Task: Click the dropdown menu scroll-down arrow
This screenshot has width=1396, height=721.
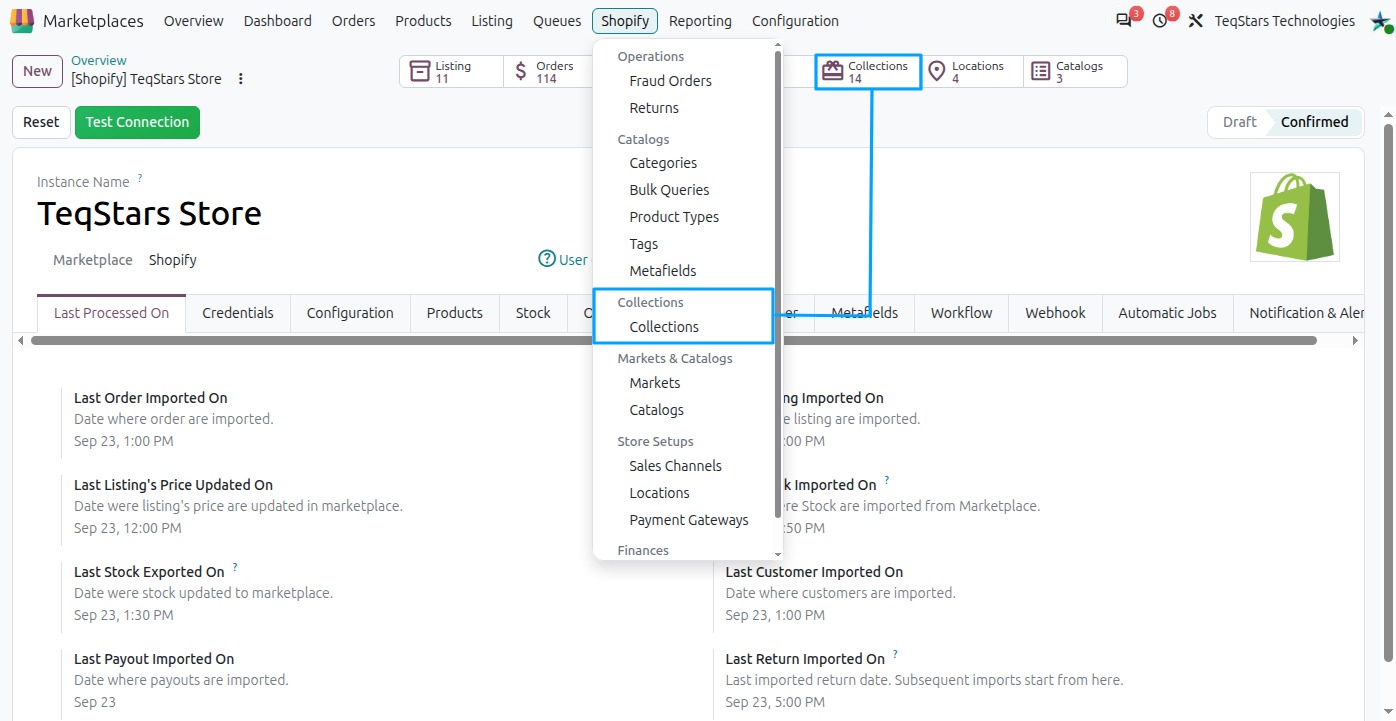Action: click(778, 553)
